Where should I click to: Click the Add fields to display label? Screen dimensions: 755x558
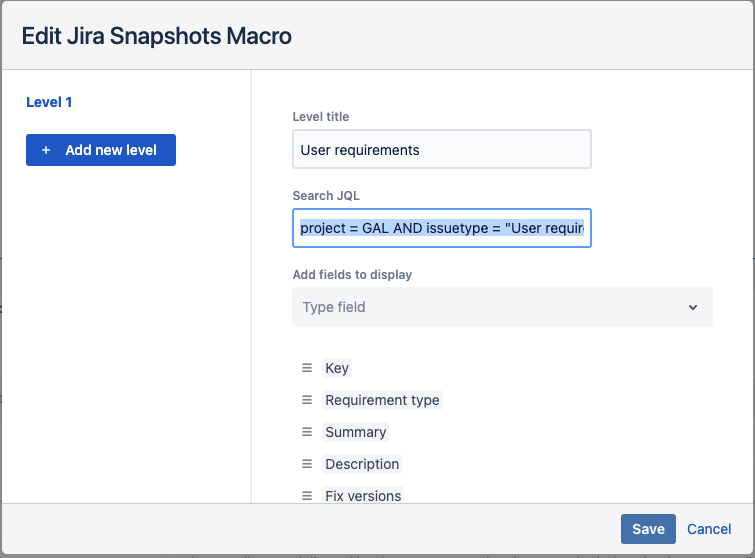[352, 274]
